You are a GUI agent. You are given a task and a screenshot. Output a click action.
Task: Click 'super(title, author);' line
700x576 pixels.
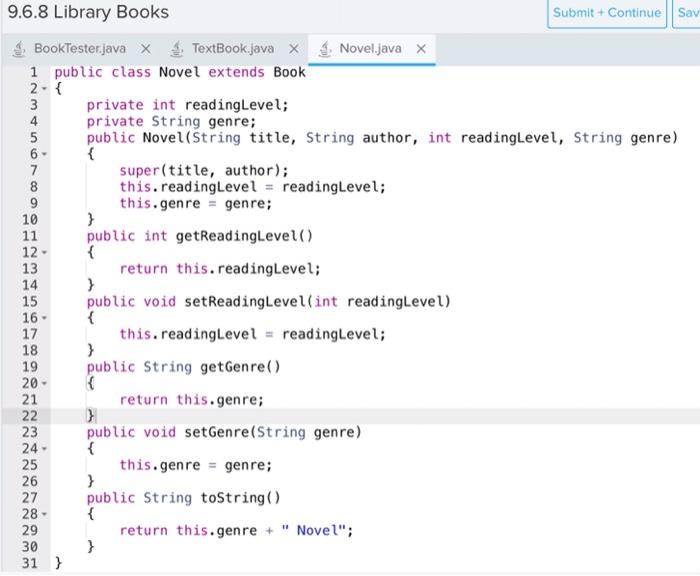(x=204, y=171)
